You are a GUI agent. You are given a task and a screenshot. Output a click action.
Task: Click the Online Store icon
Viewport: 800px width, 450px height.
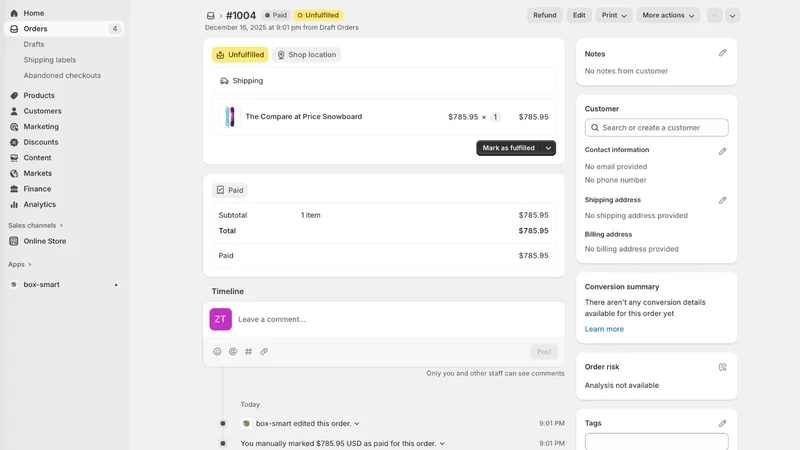tap(14, 241)
